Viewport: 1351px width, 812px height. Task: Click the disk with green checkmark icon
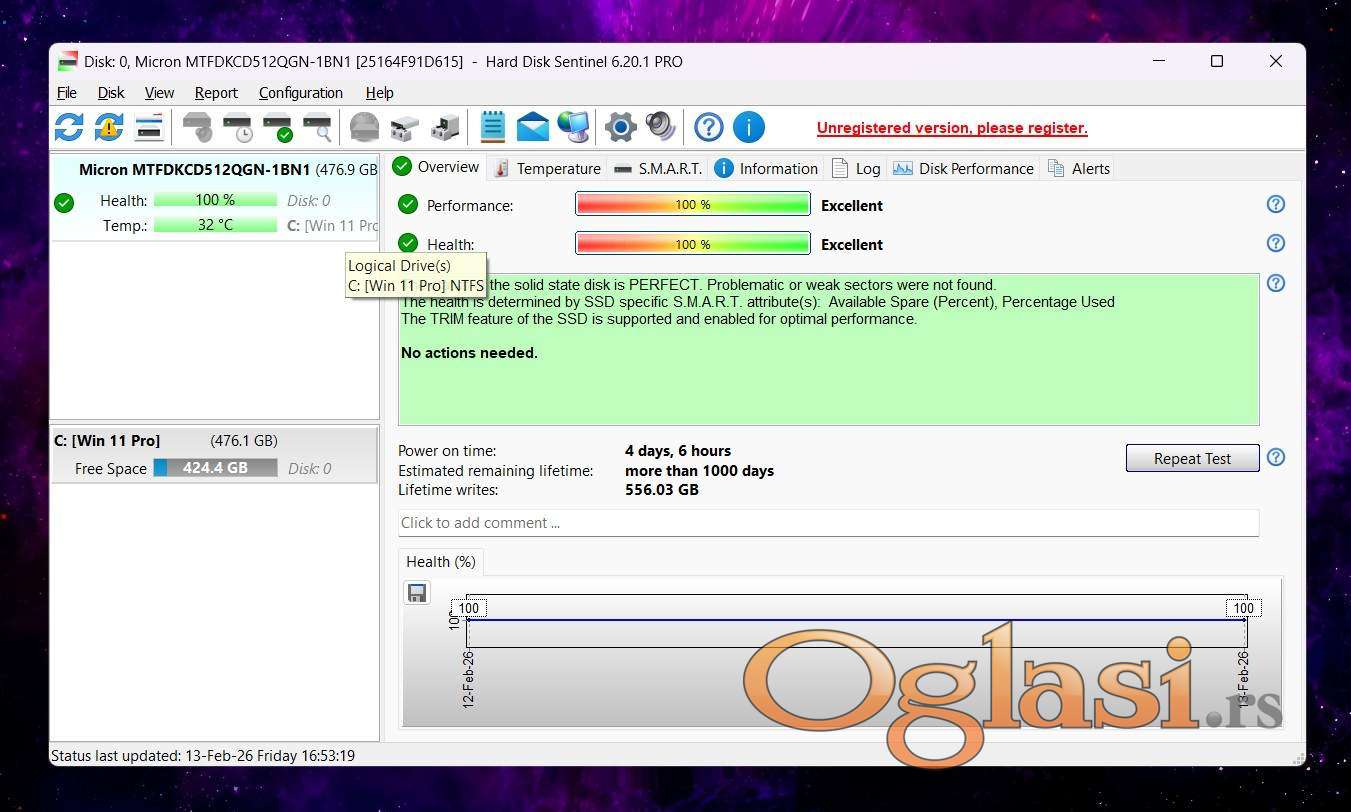[277, 127]
